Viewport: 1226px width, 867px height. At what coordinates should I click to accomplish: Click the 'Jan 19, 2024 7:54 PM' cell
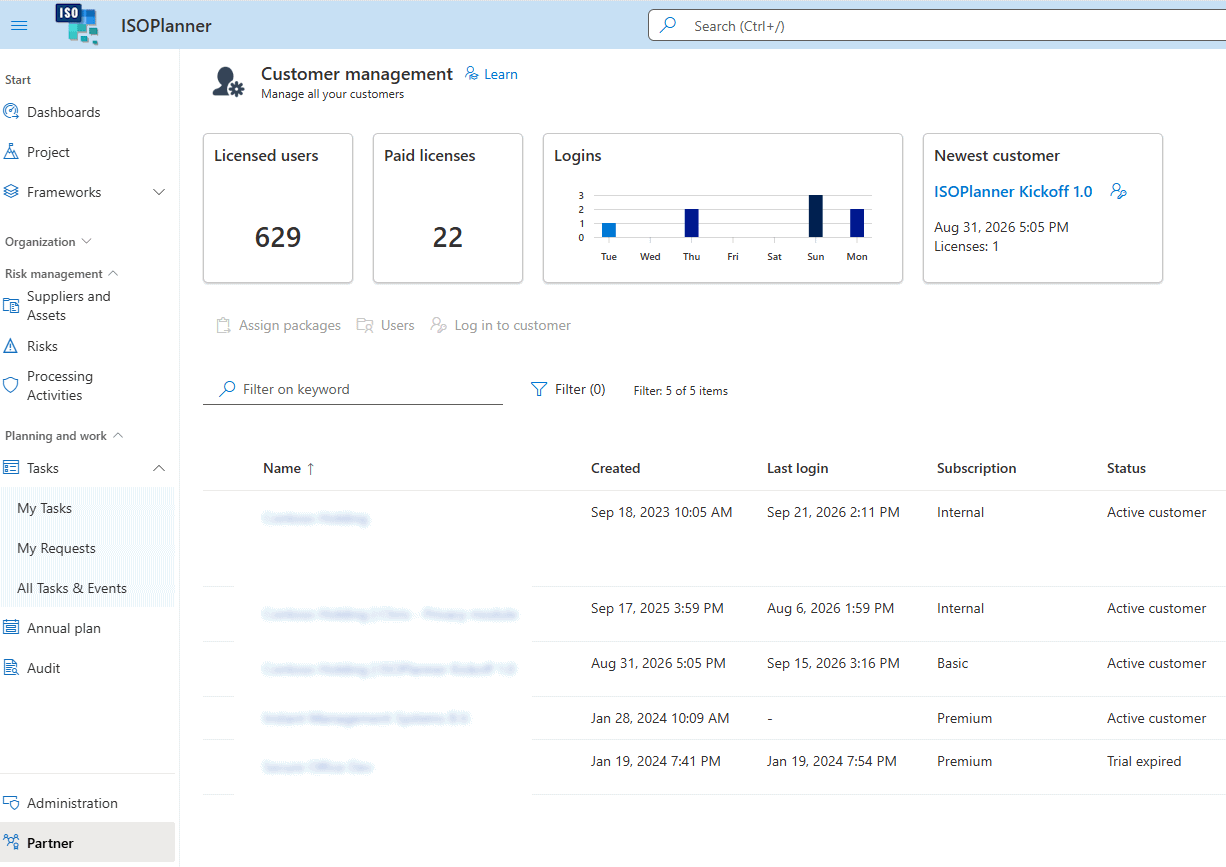click(x=832, y=761)
